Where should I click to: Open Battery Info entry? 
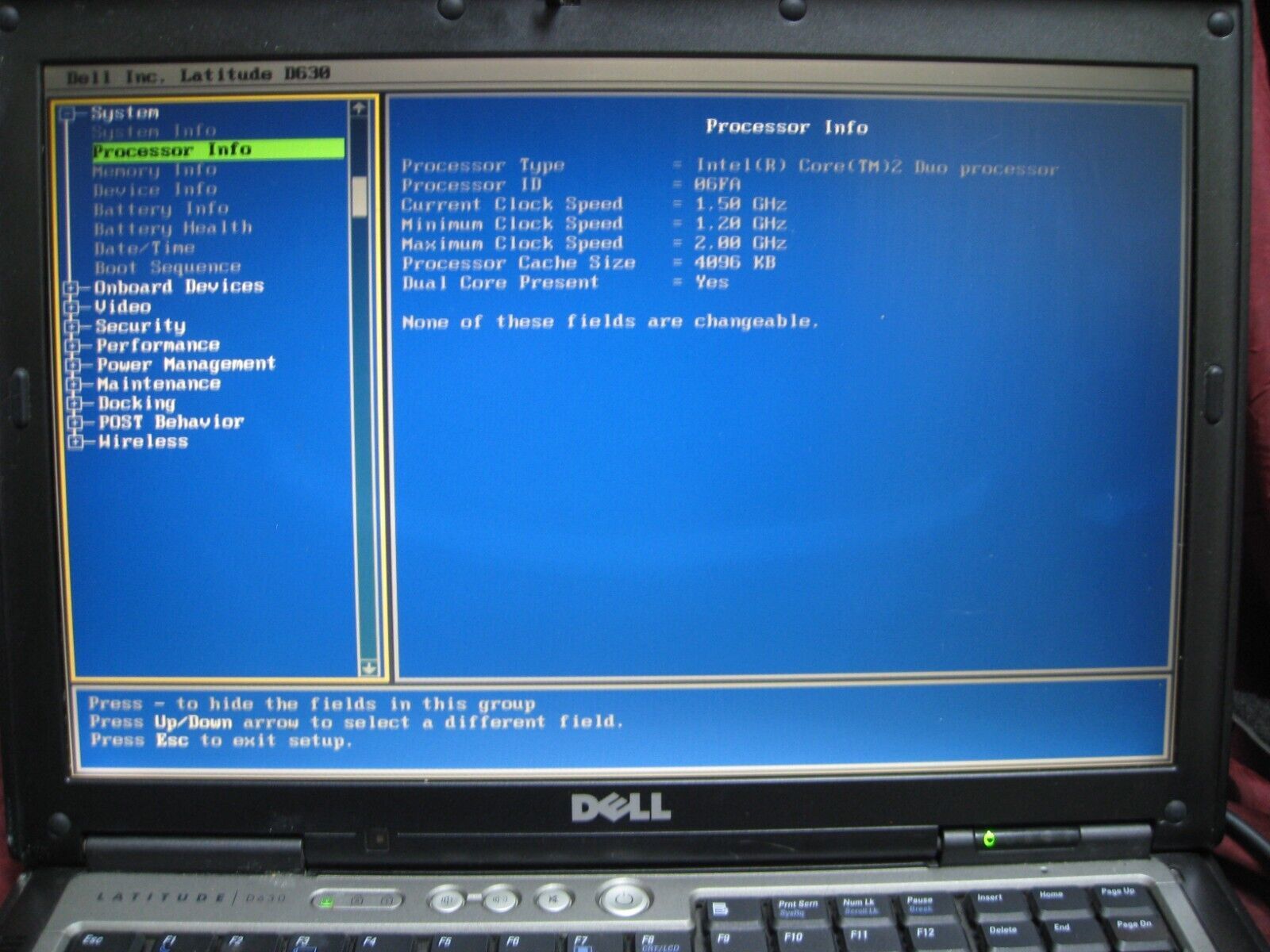coord(161,209)
